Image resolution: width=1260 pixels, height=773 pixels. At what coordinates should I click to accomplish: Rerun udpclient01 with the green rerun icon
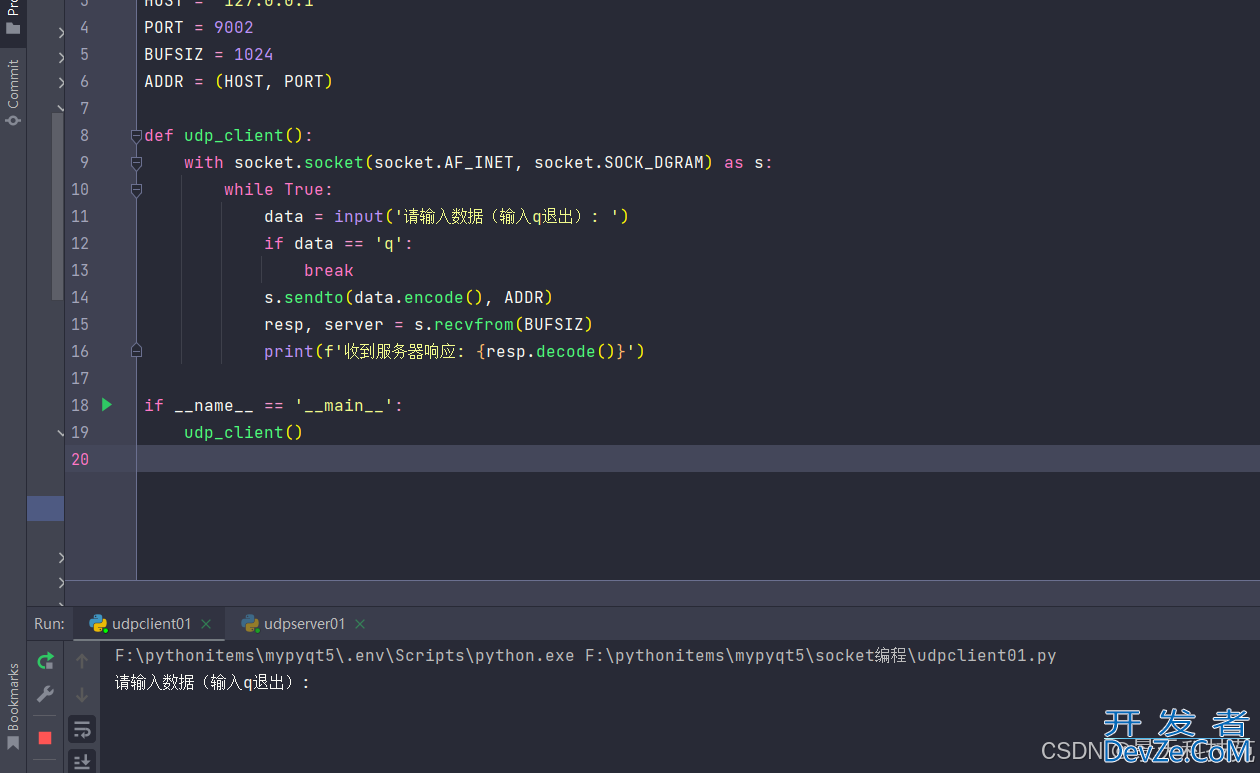[x=45, y=661]
